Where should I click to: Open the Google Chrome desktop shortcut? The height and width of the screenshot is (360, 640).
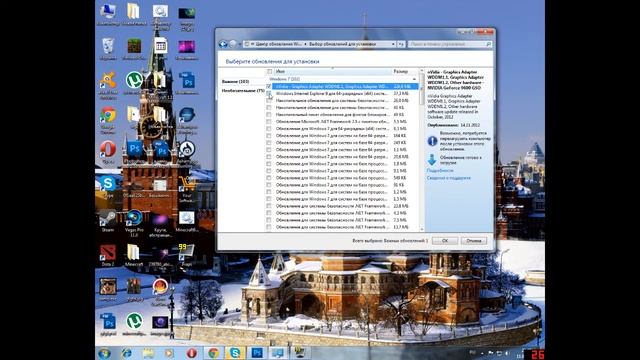(x=108, y=120)
